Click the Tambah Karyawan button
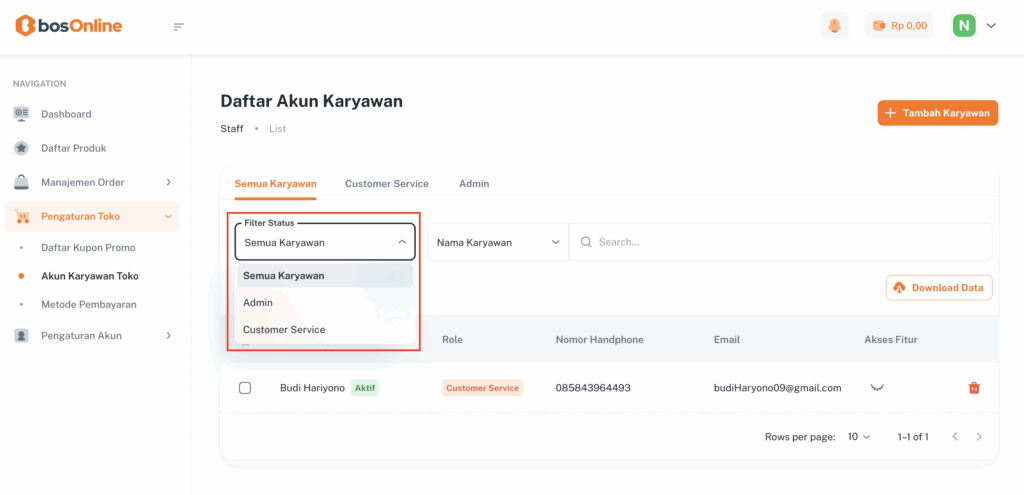 pos(937,113)
